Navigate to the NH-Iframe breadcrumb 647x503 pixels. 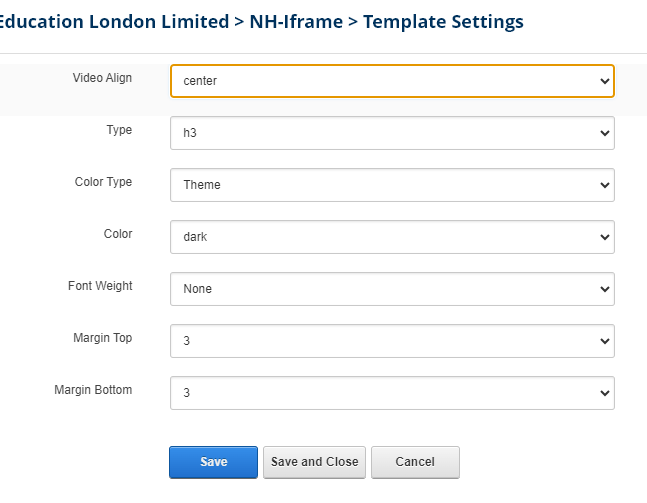(297, 21)
